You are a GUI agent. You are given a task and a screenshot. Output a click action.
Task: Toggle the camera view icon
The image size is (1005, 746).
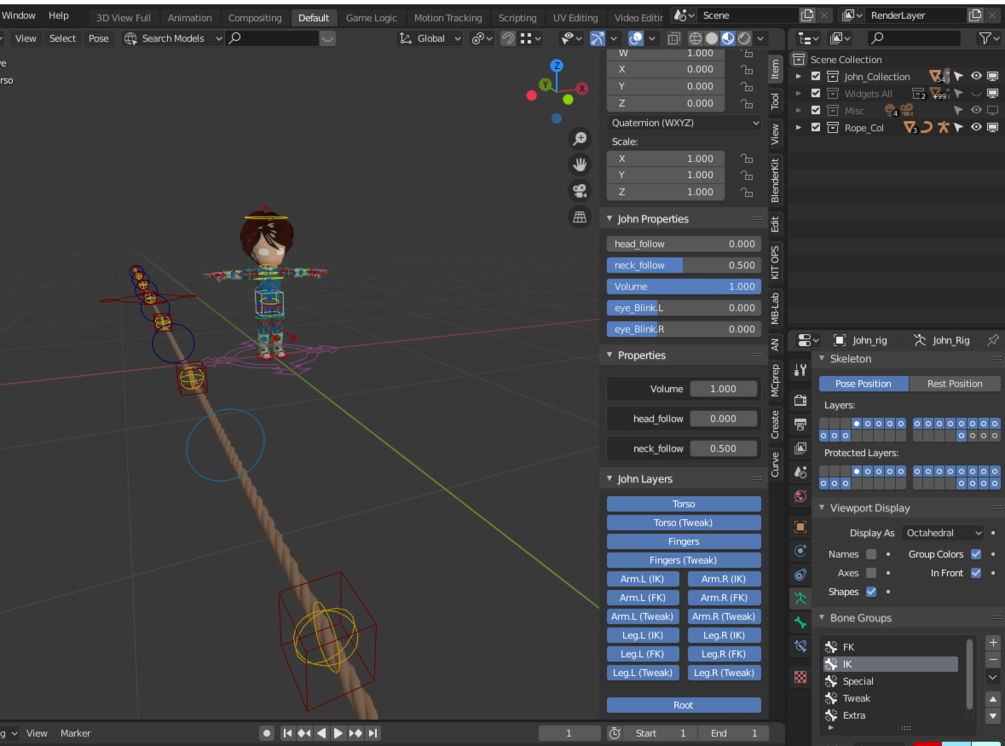click(x=580, y=191)
